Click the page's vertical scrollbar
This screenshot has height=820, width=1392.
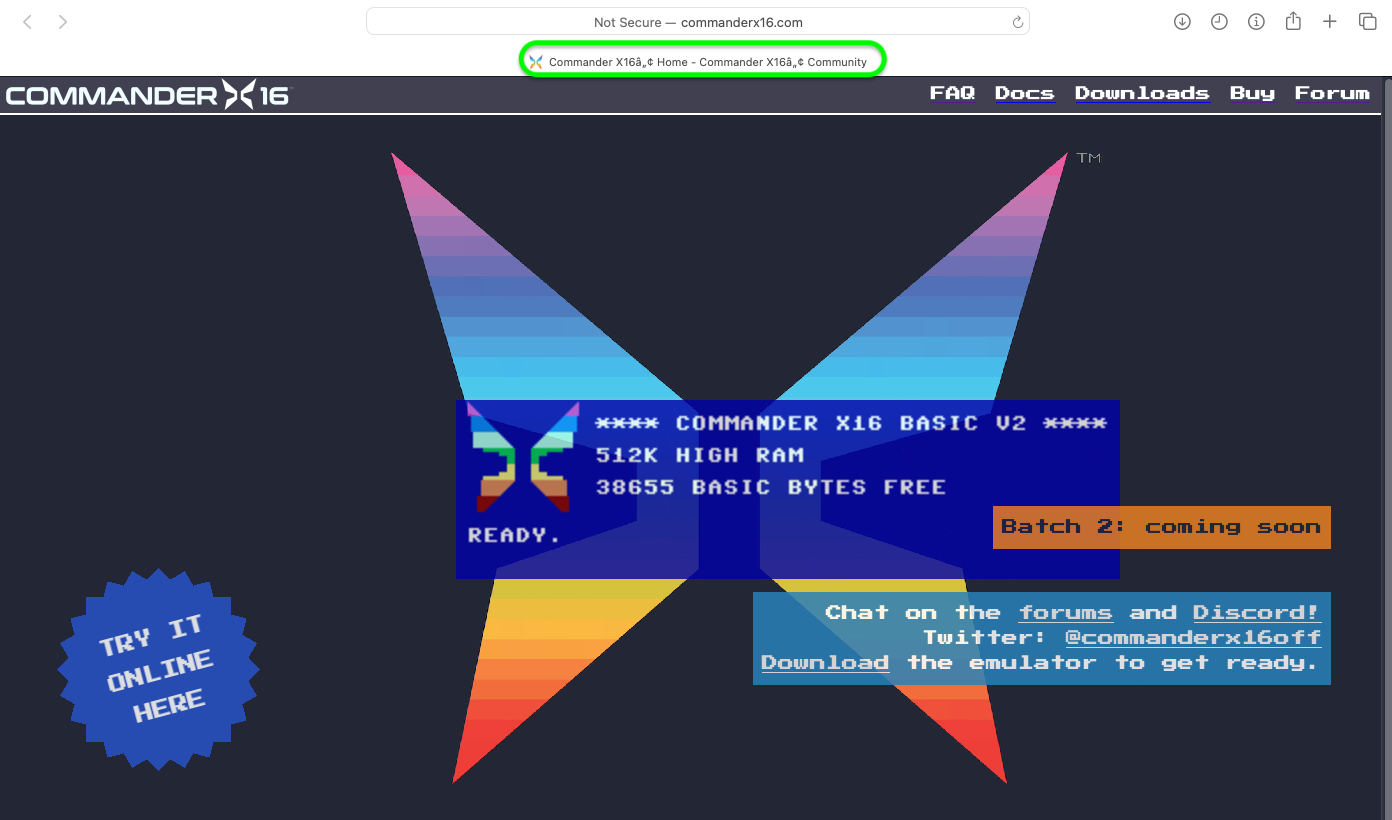pyautogui.click(x=1387, y=448)
